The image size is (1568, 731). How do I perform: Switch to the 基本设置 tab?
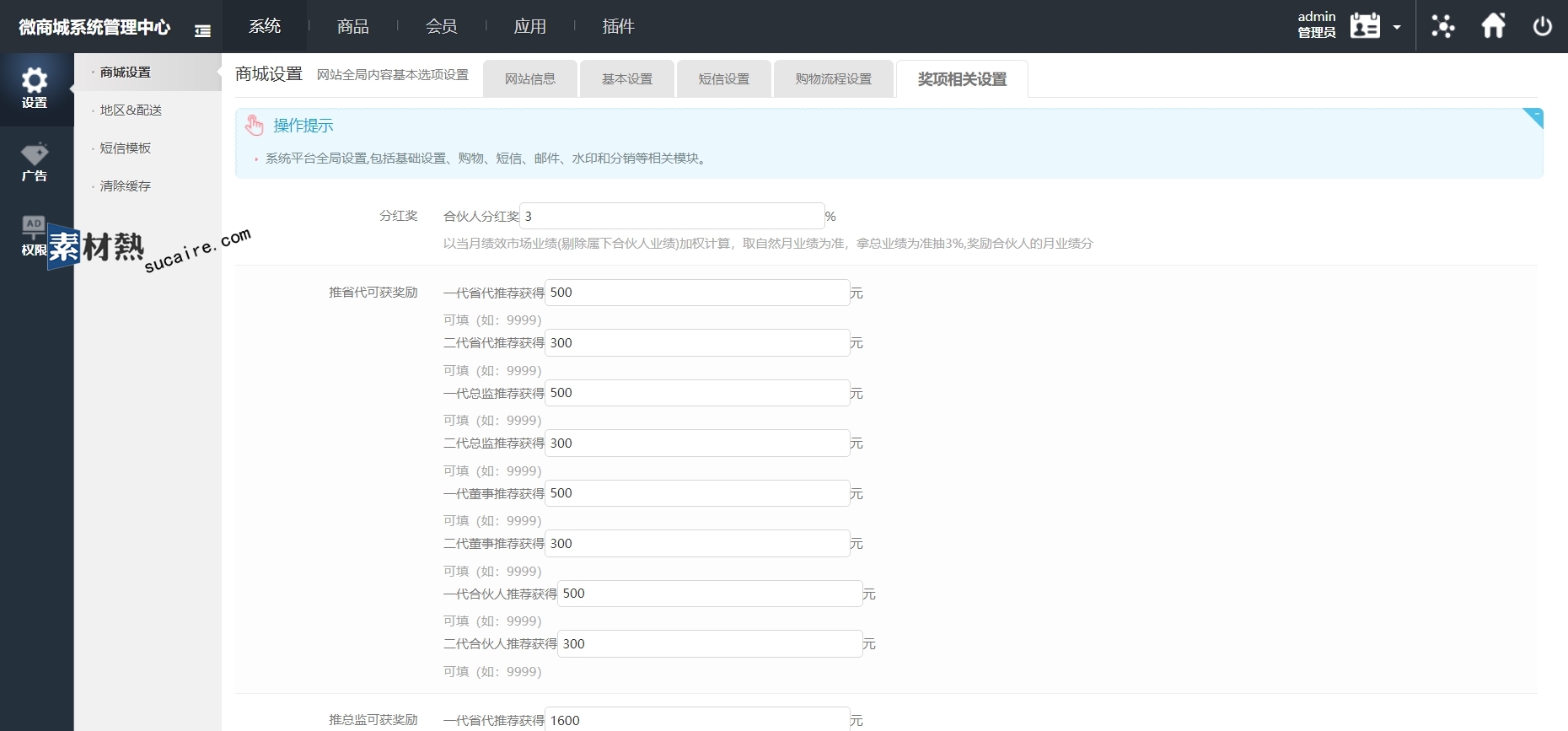(627, 78)
